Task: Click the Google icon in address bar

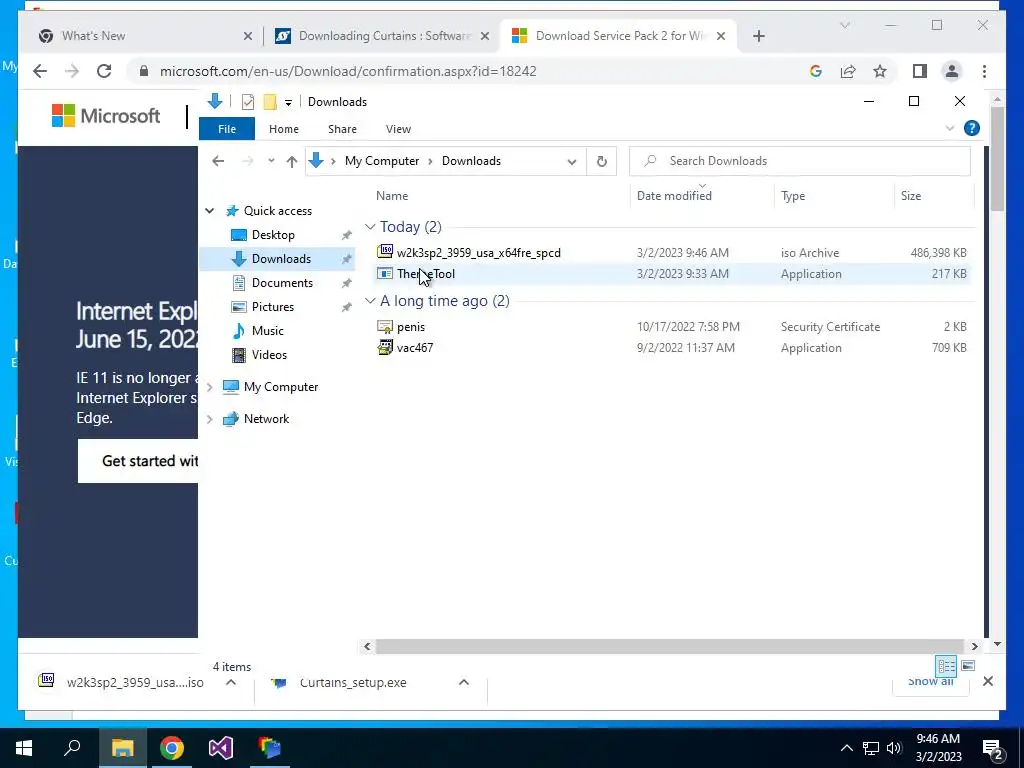Action: [x=816, y=72]
